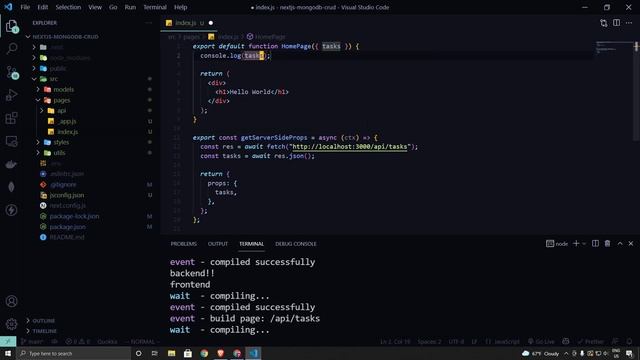
Task: Select the index.js editor tab
Action: coord(189,23)
